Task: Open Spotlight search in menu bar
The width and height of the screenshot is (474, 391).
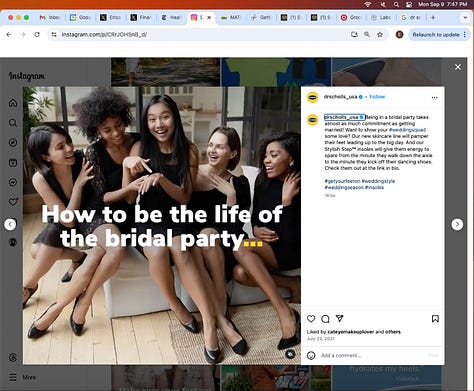Action: tap(396, 4)
